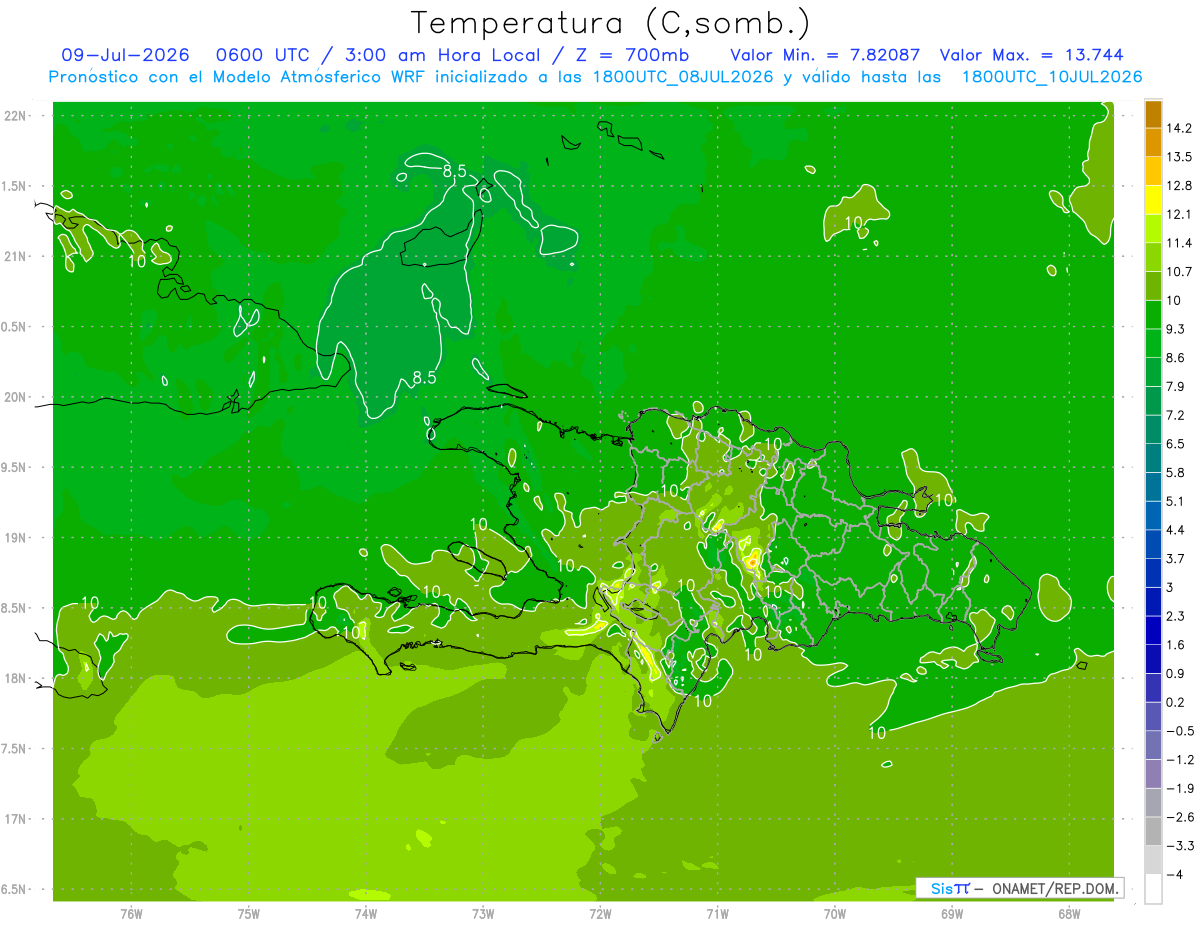Click the '71W' longitude axis label
The height and width of the screenshot is (927, 1200).
(x=717, y=913)
